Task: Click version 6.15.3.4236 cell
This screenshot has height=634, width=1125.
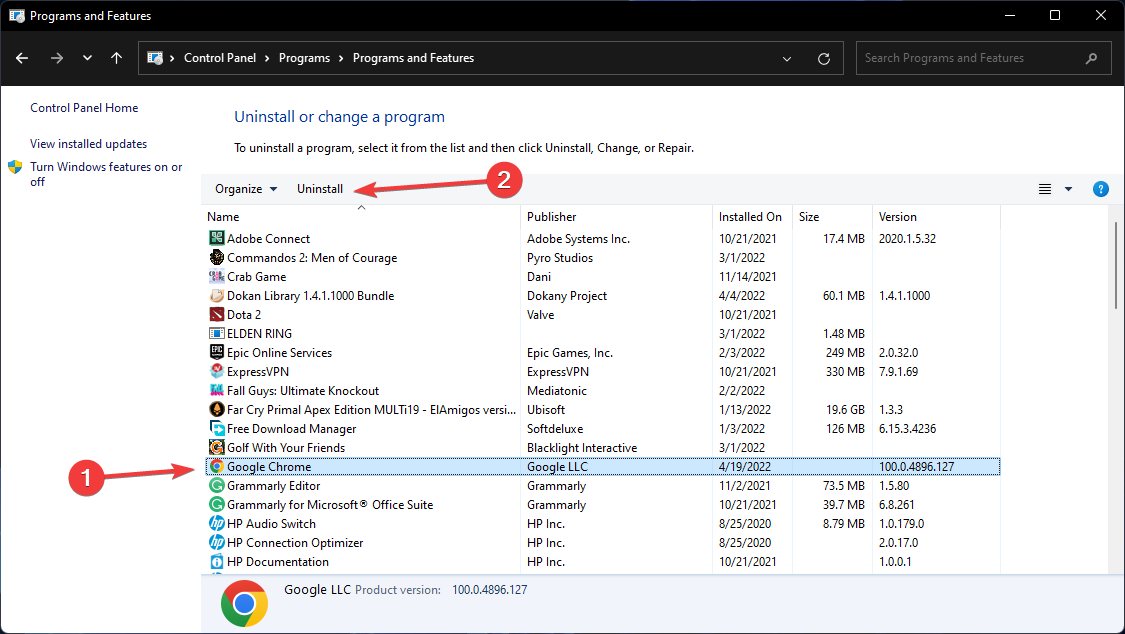Action: point(908,428)
